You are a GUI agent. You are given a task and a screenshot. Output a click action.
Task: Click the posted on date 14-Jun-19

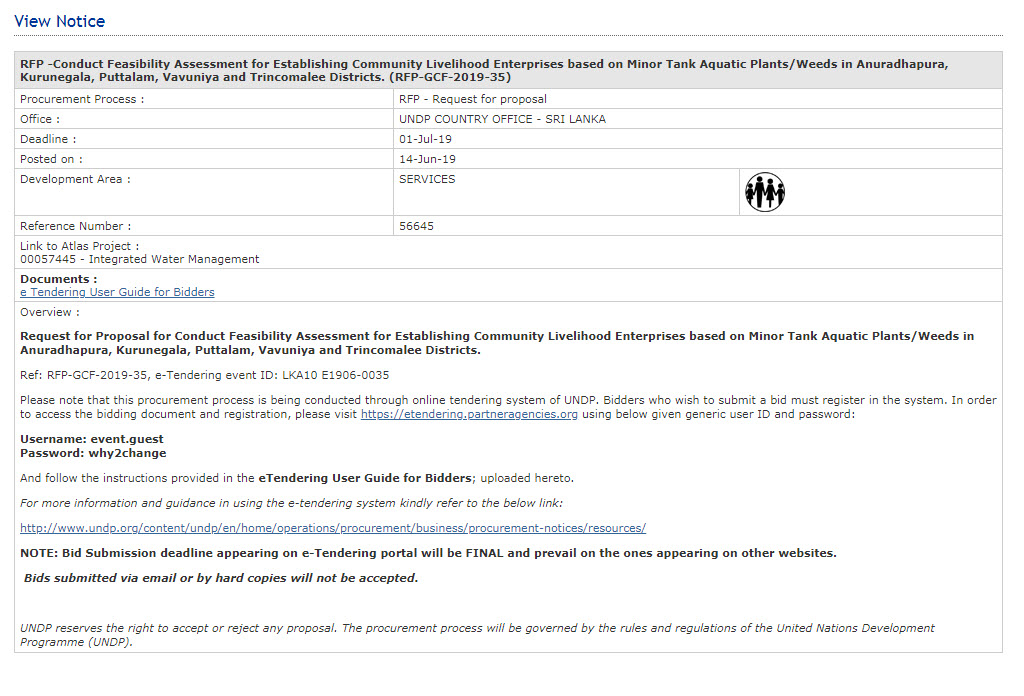click(426, 159)
